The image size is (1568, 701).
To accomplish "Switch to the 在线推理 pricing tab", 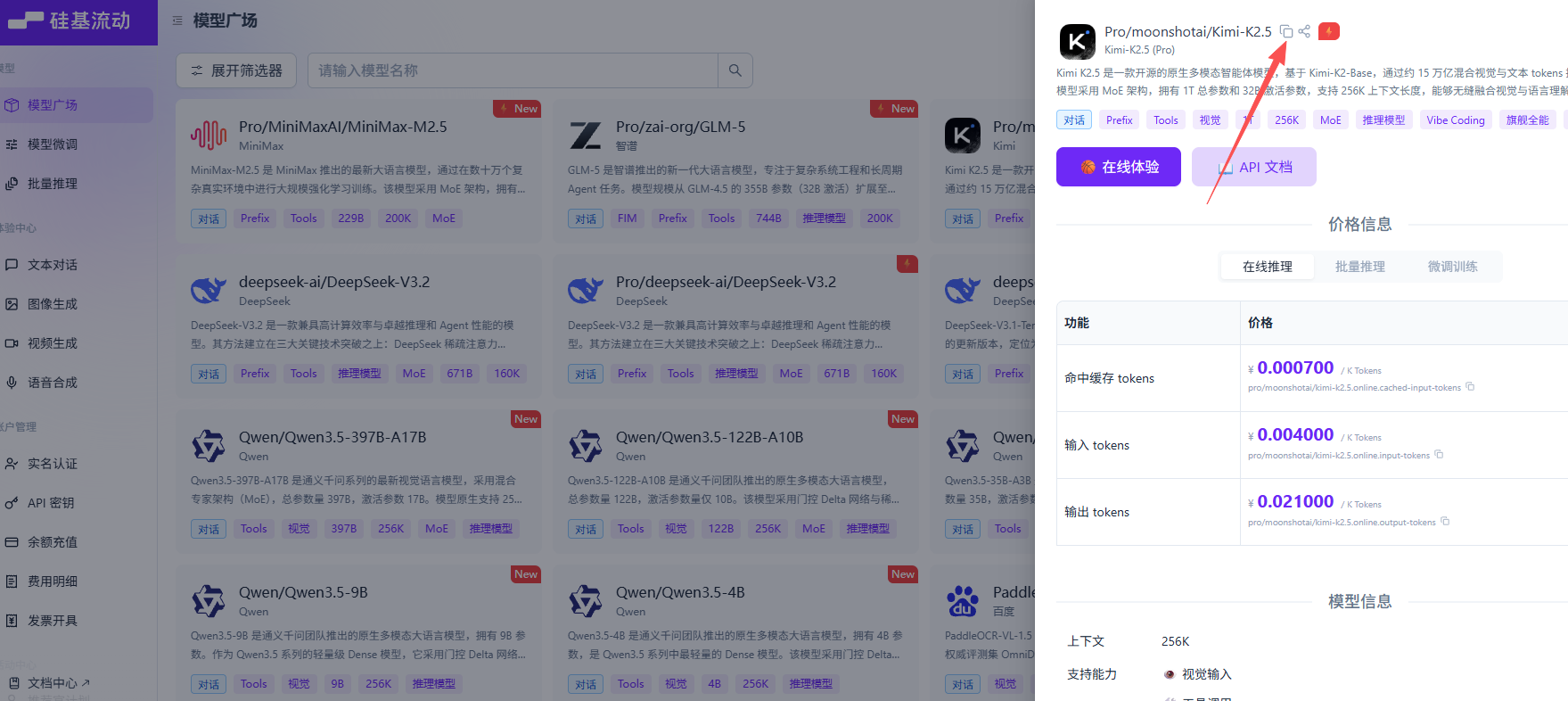I will pyautogui.click(x=1268, y=267).
